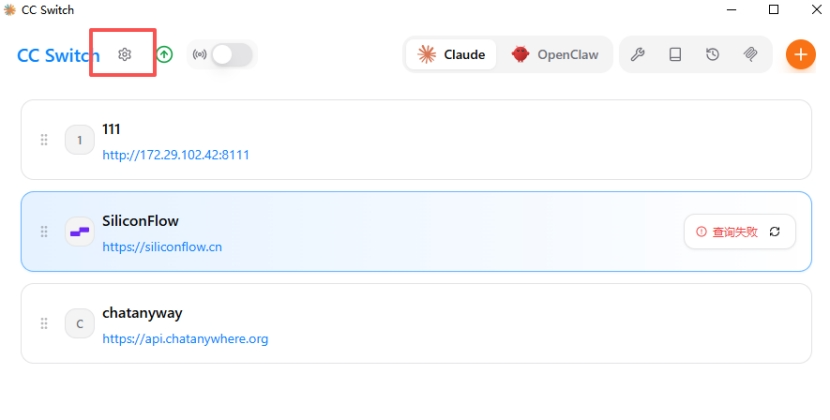Open the https://api.chatanywhere.org link
Screen dimensions: 830x420
pos(185,338)
